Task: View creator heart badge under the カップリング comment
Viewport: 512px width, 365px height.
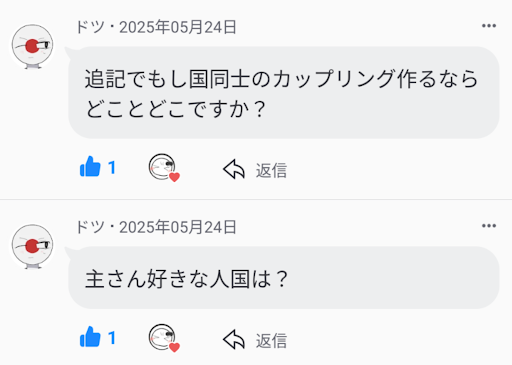Action: point(164,168)
